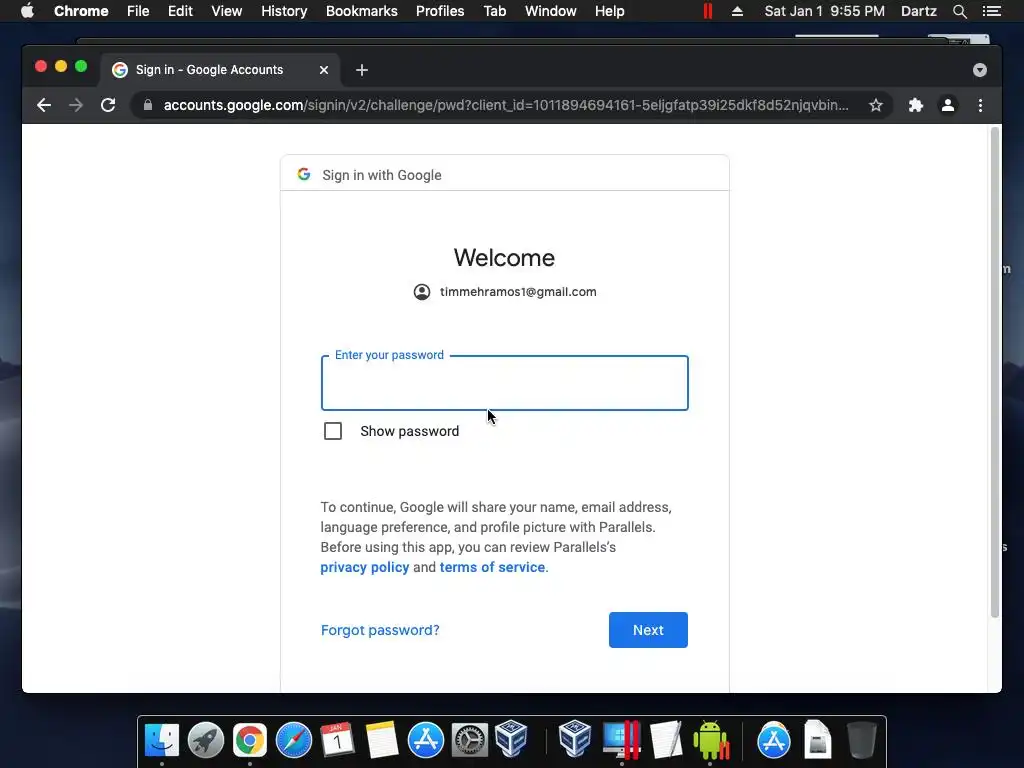This screenshot has height=768, width=1024.
Task: Open System Preferences gear in Dock
Action: (470, 741)
